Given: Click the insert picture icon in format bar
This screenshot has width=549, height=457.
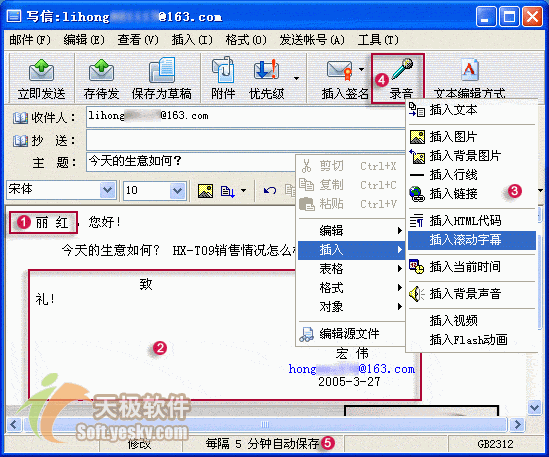Looking at the screenshot, I should [205, 191].
